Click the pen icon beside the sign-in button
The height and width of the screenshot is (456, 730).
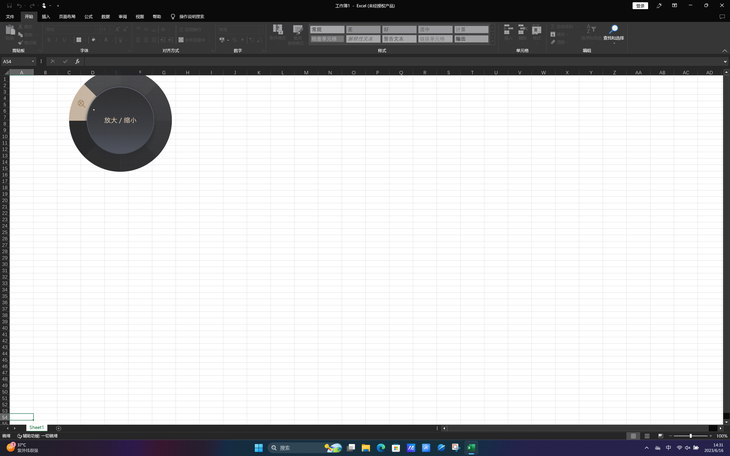659,6
